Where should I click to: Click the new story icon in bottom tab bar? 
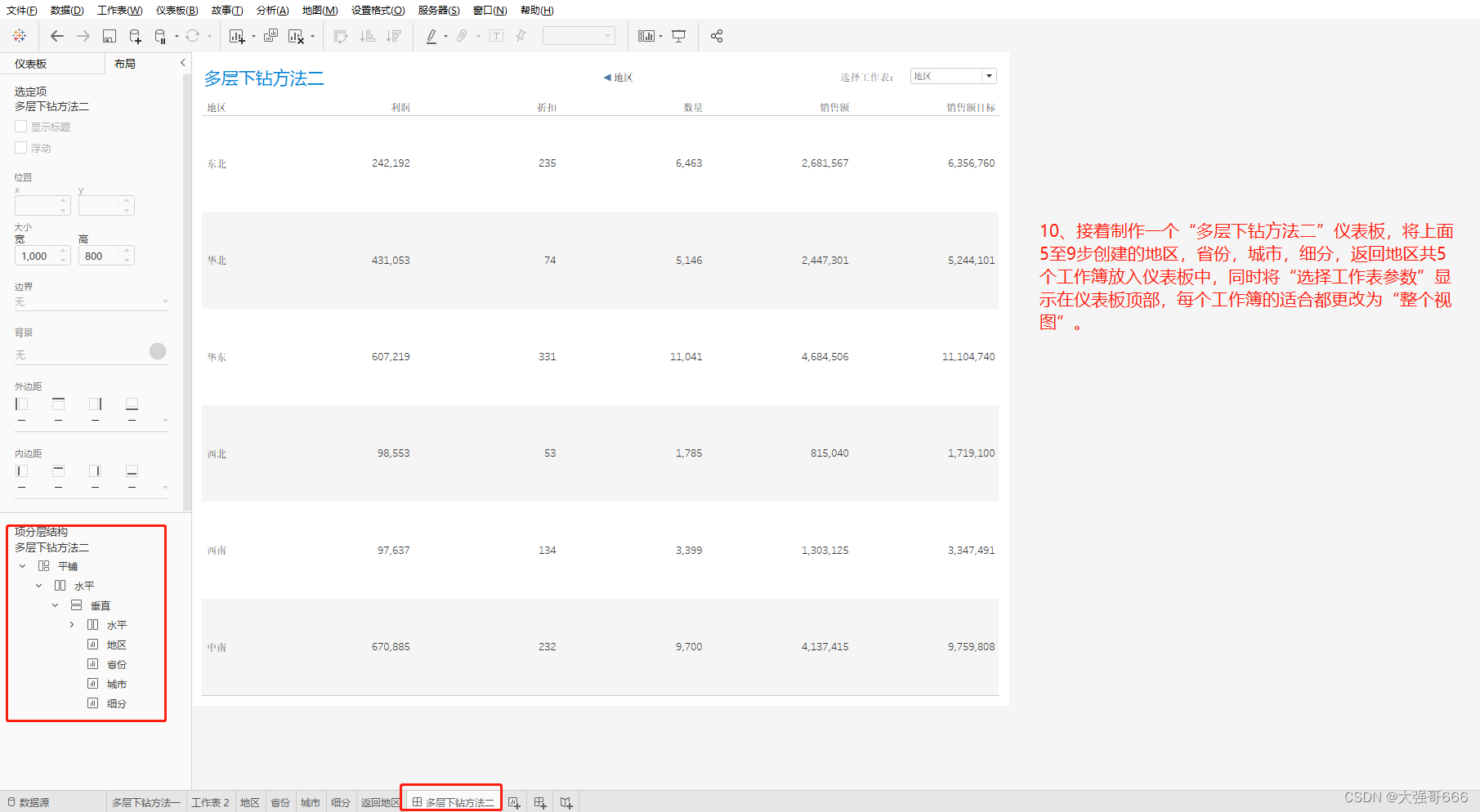pyautogui.click(x=566, y=803)
